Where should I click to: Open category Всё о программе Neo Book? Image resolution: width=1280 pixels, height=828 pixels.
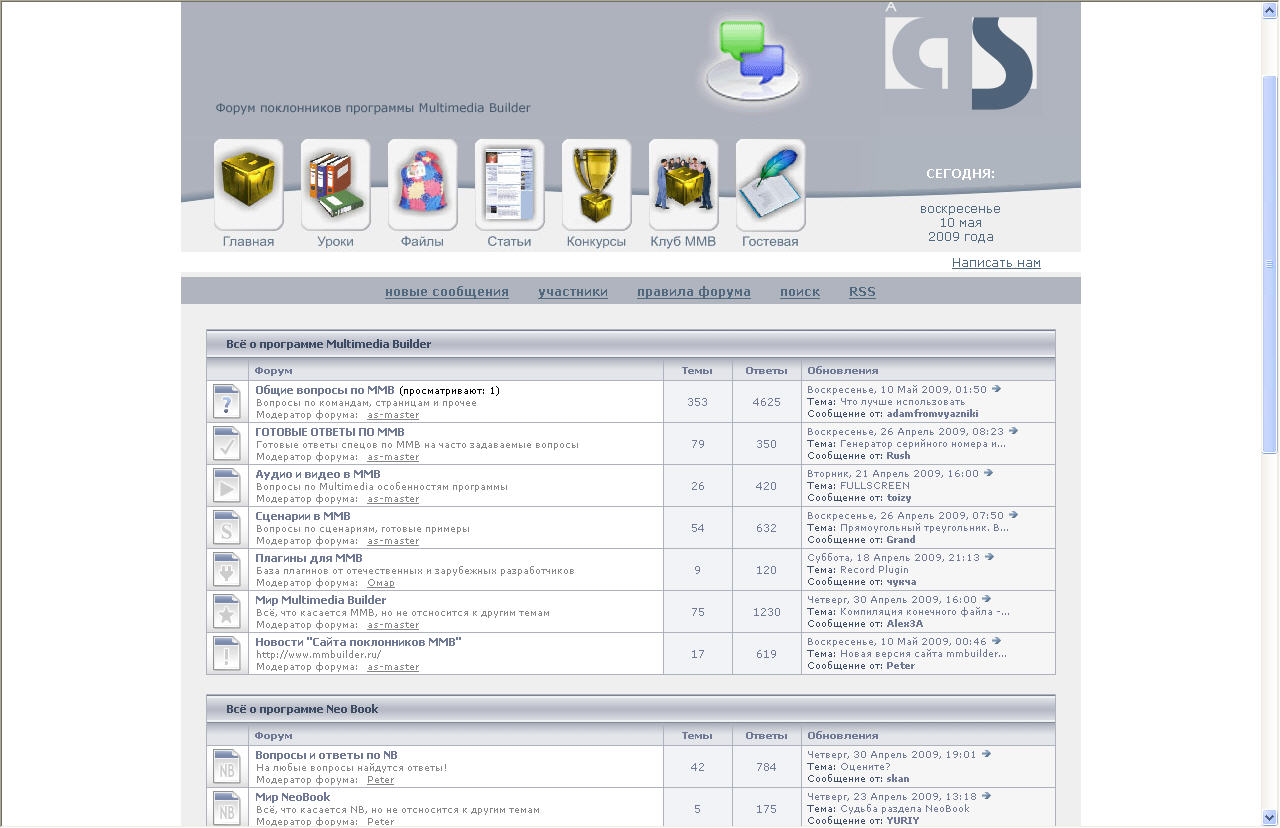coord(302,709)
